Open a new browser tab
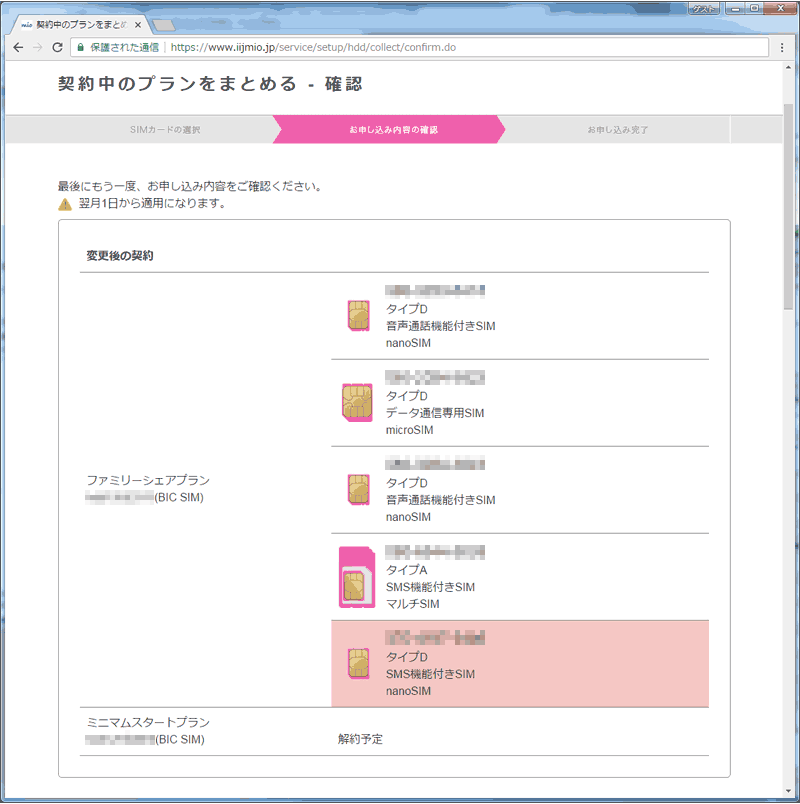800x804 pixels. click(x=164, y=24)
